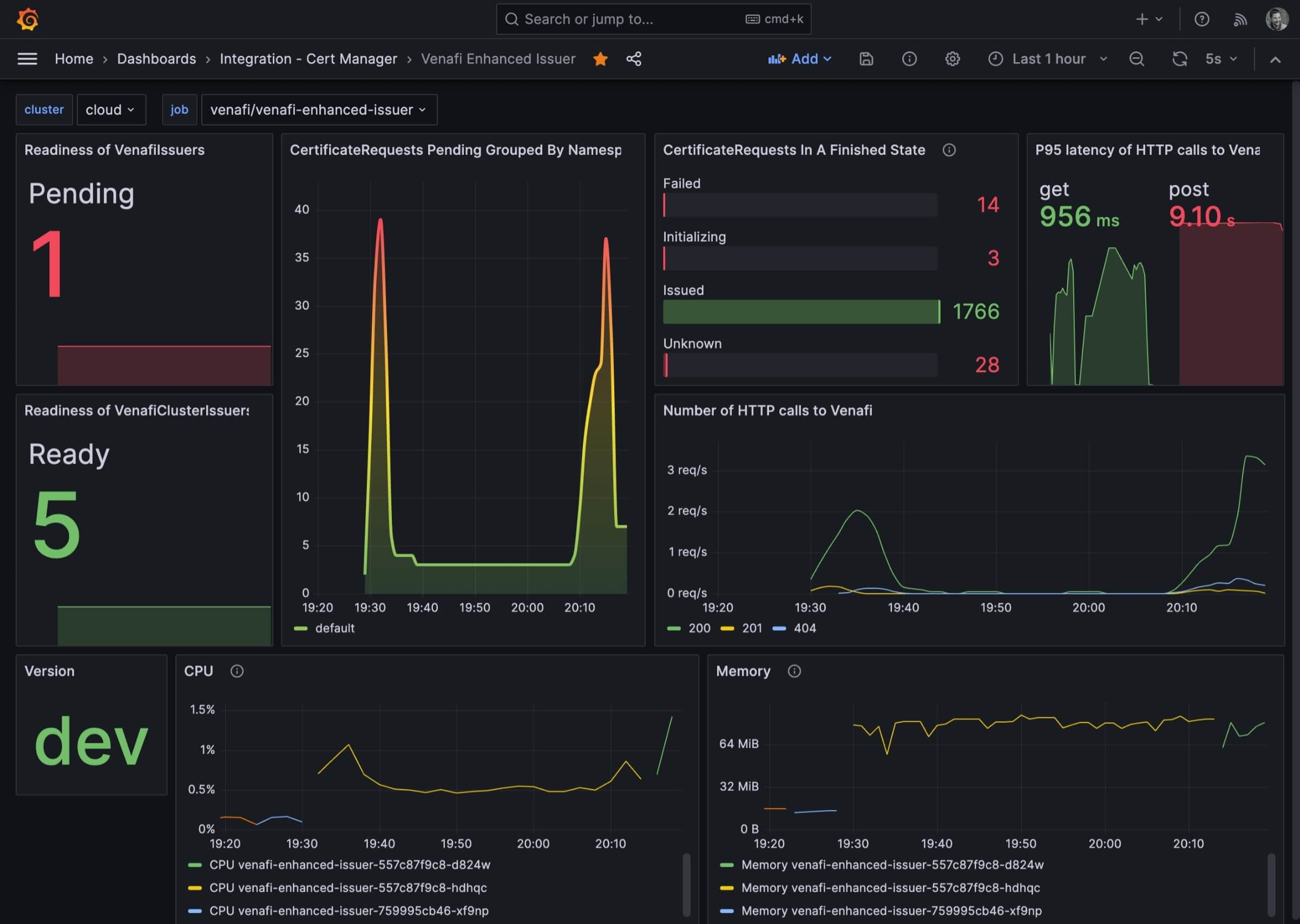Open the Last 1 hour time picker

pos(1048,58)
